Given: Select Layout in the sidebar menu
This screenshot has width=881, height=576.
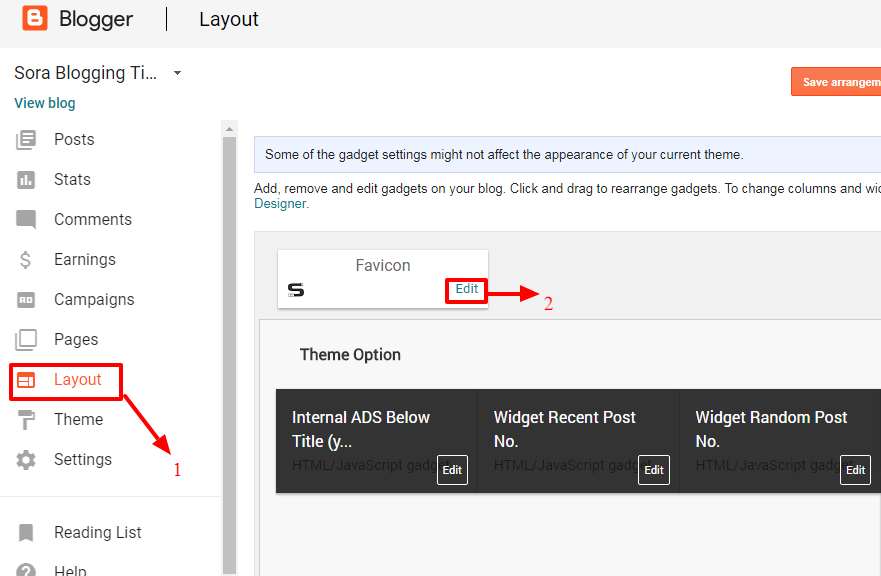Looking at the screenshot, I should click(x=66, y=382).
